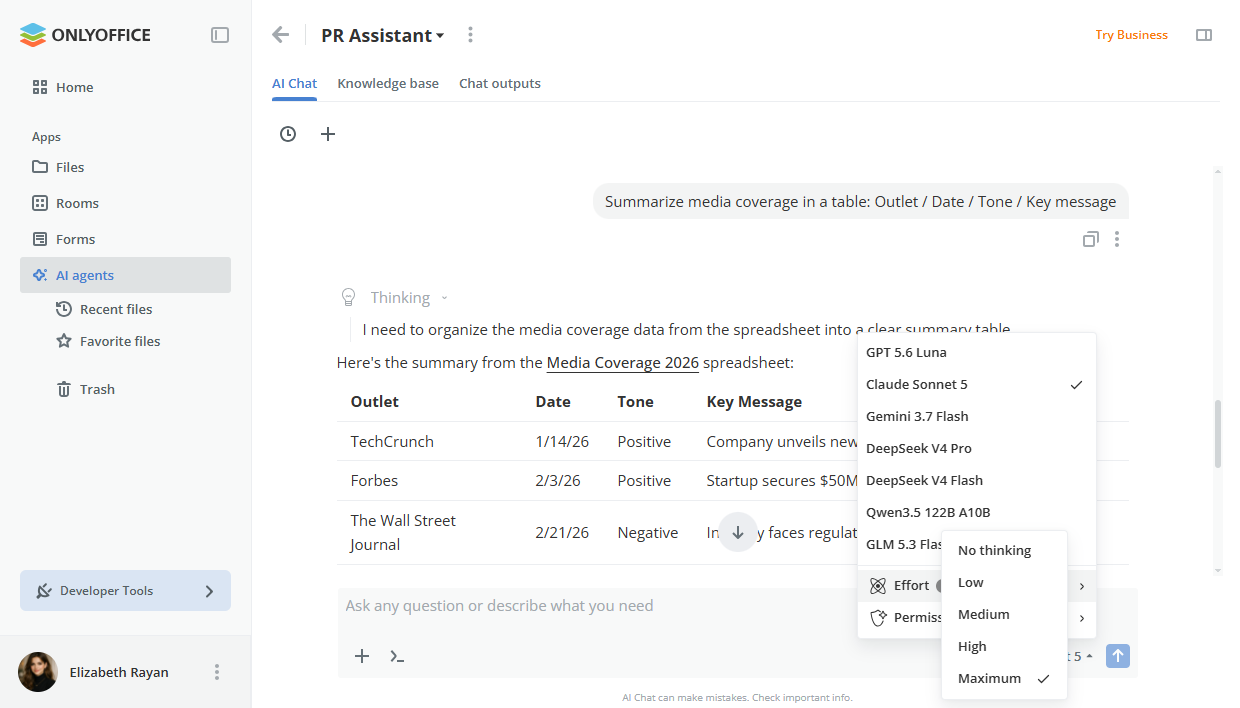
Task: Set effort to High
Action: pos(1004,646)
